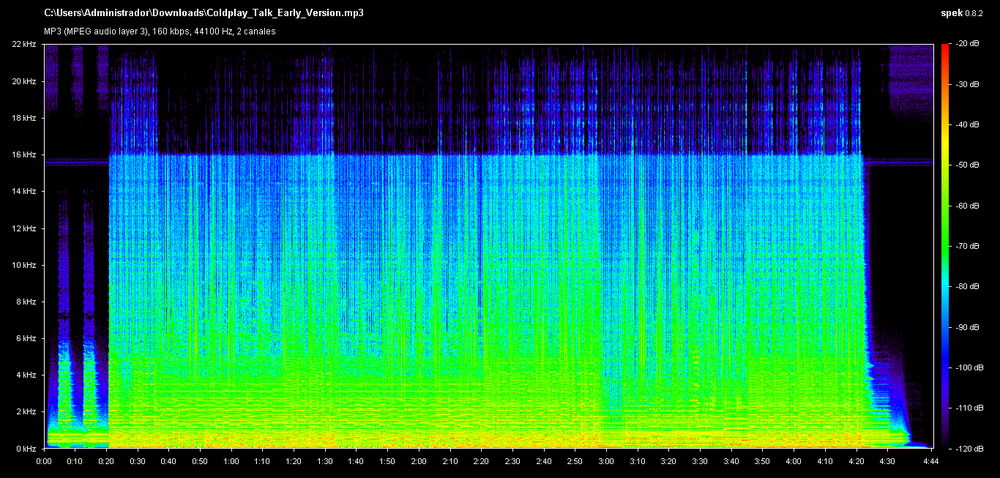Click the 3:50 time axis label
This screenshot has width=1000, height=478.
[x=763, y=460]
